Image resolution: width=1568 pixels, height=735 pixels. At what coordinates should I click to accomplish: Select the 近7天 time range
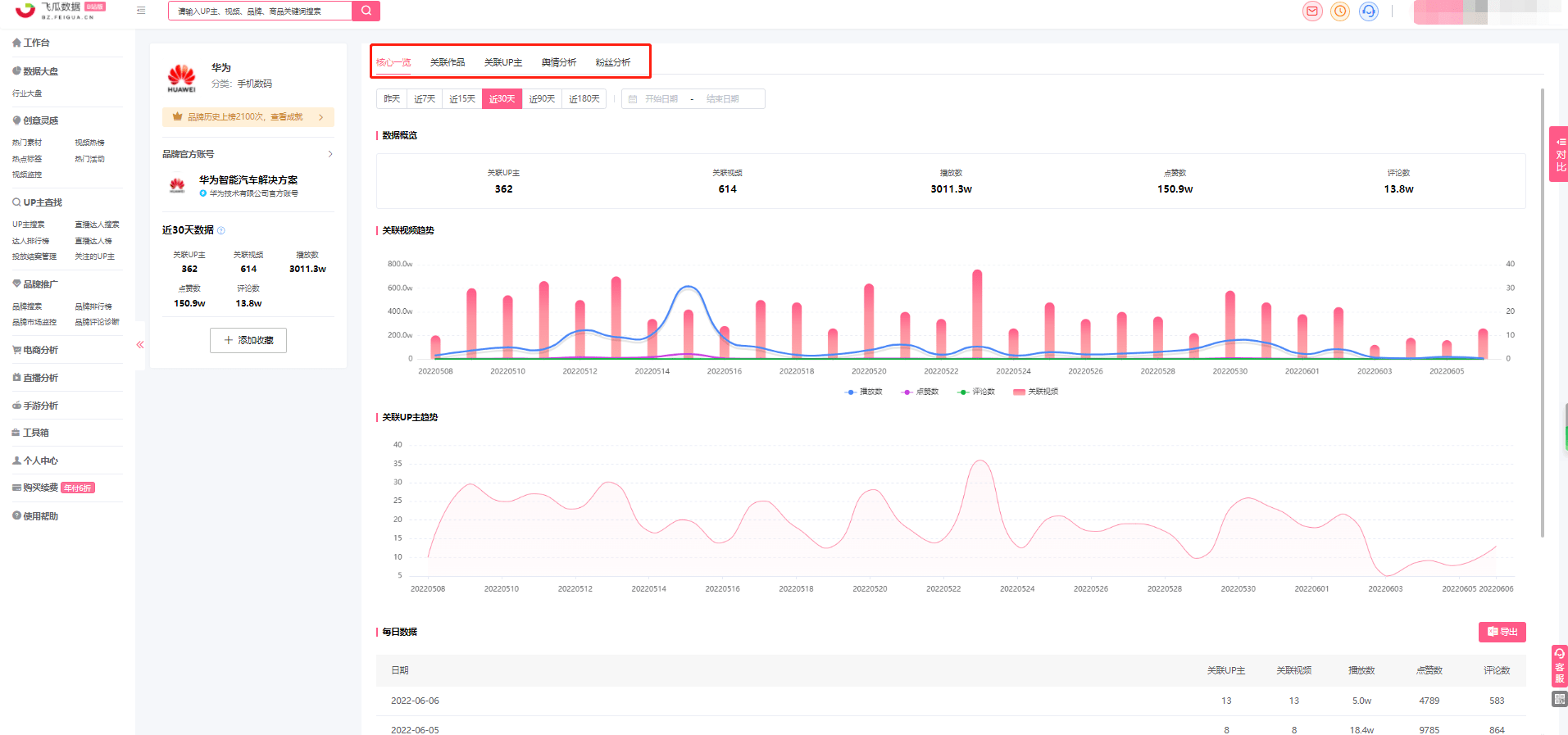[x=425, y=99]
